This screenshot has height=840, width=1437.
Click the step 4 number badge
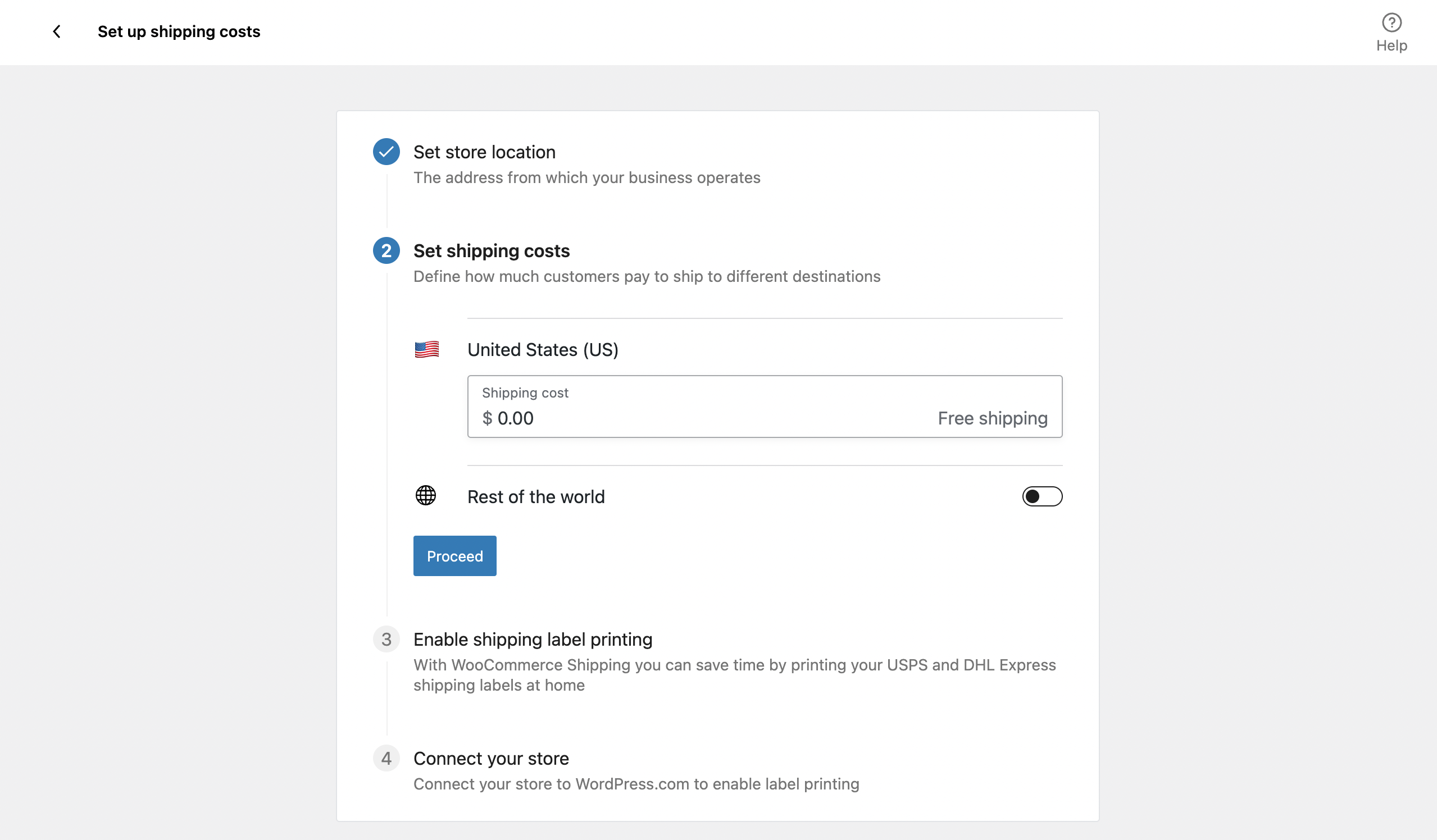(x=386, y=759)
